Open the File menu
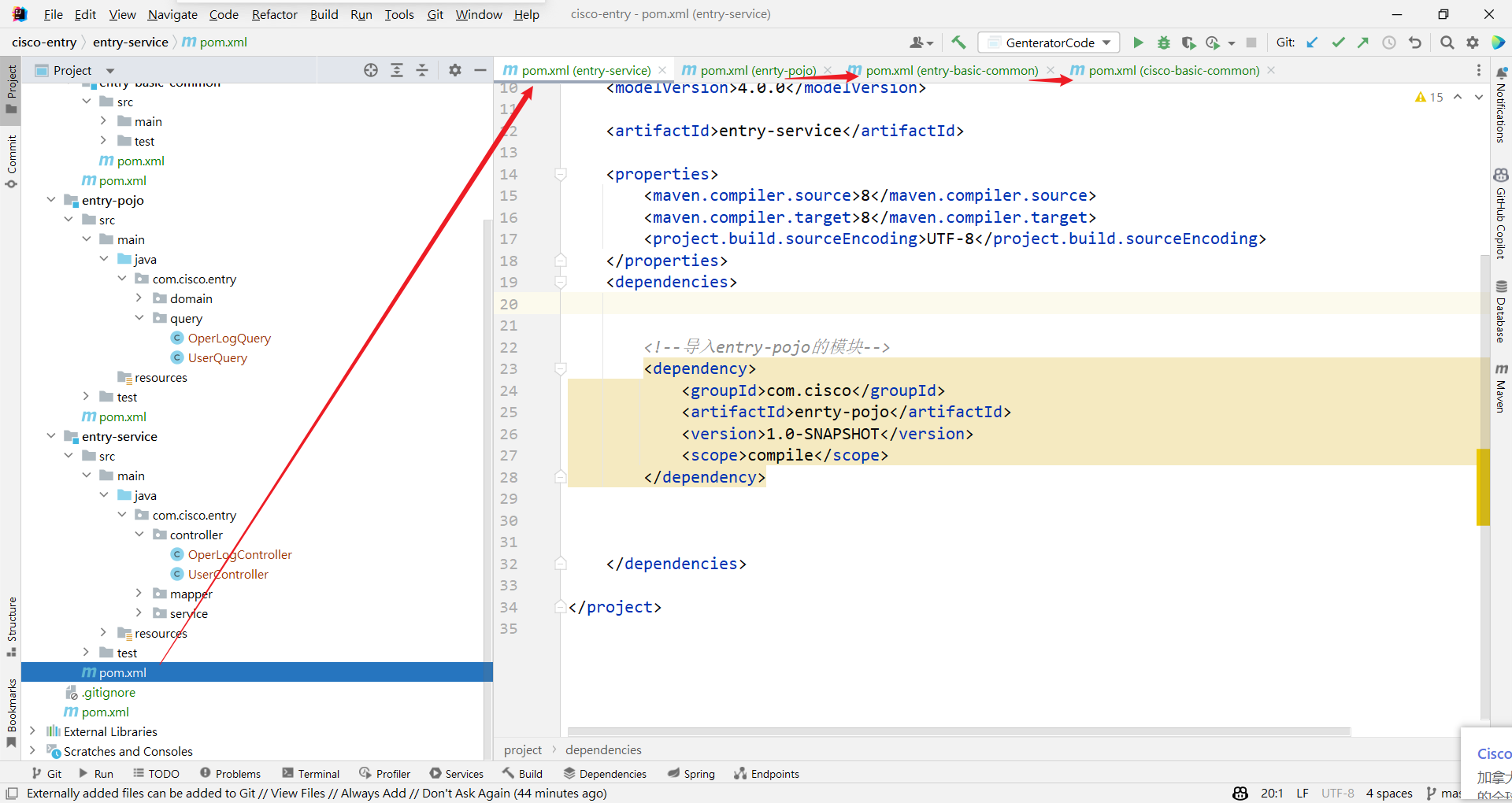This screenshot has height=803, width=1512. (x=54, y=14)
